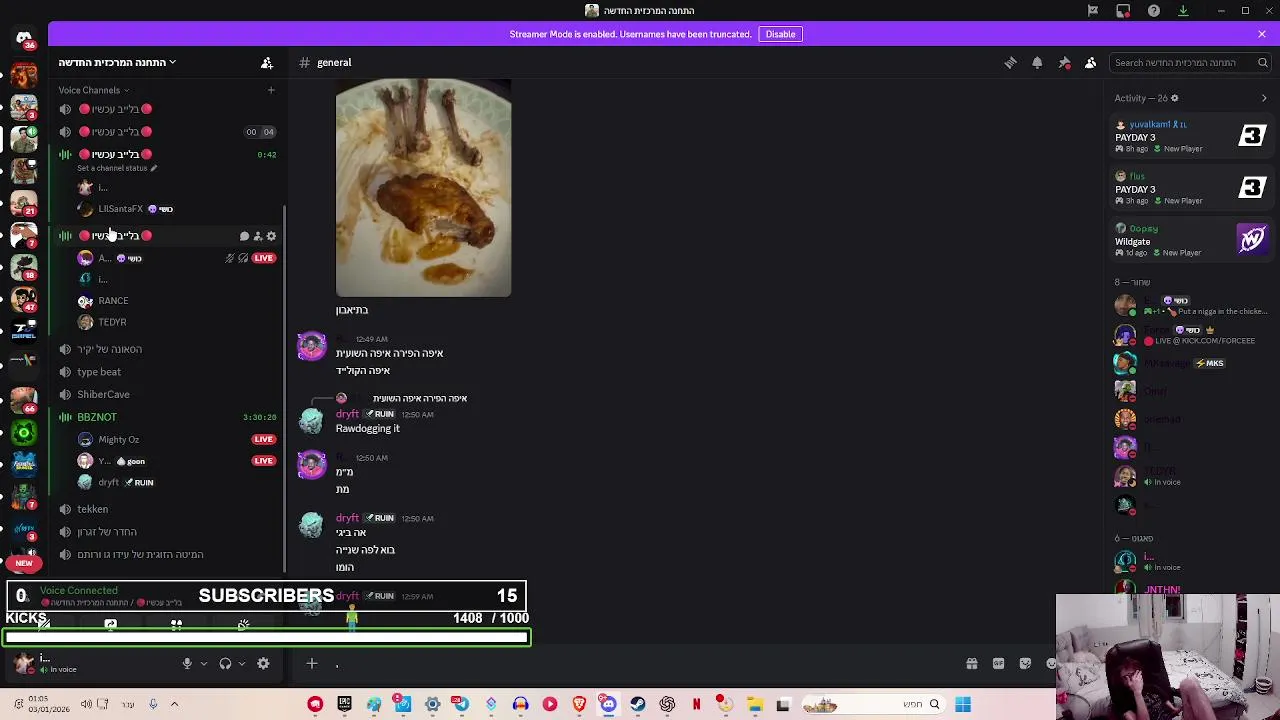Open Wildgate activity card

(x=1191, y=240)
